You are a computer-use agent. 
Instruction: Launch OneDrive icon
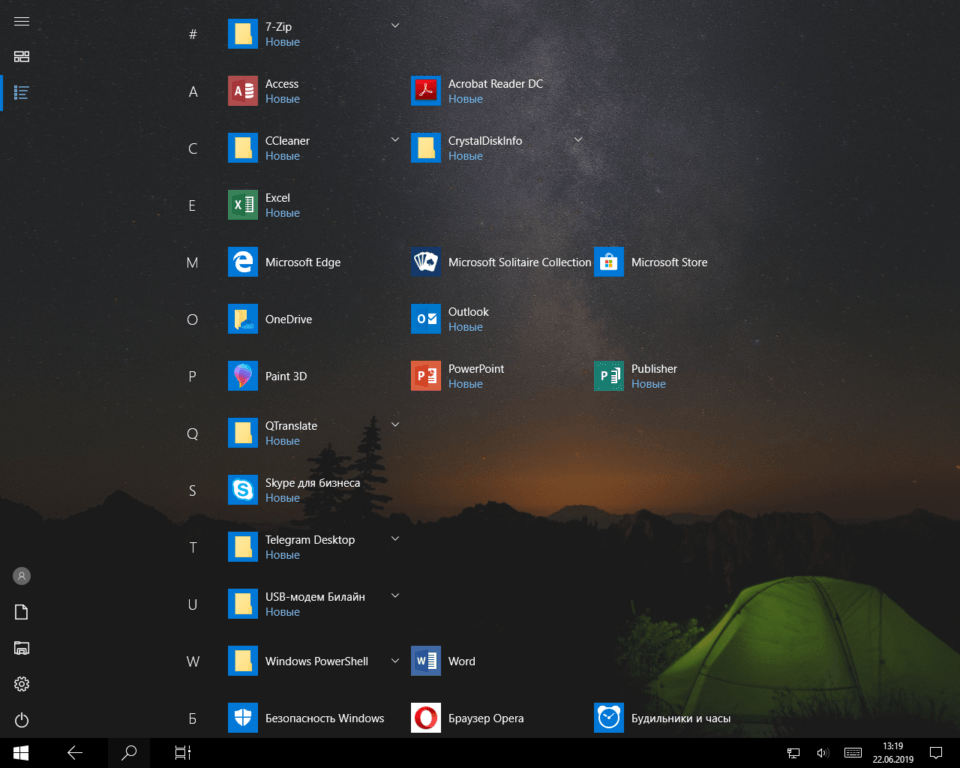(x=242, y=319)
